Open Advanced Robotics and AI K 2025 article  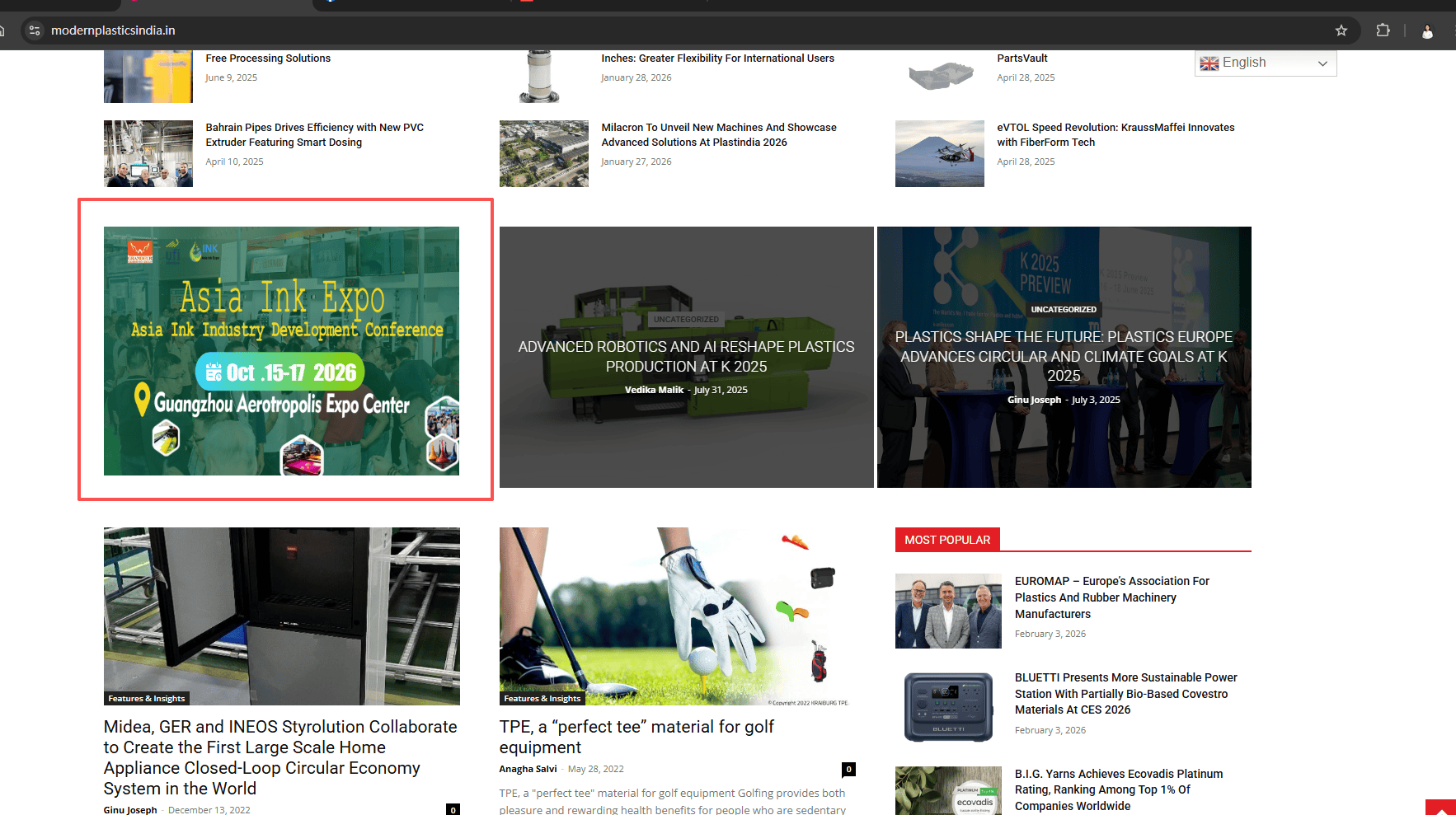coord(686,356)
